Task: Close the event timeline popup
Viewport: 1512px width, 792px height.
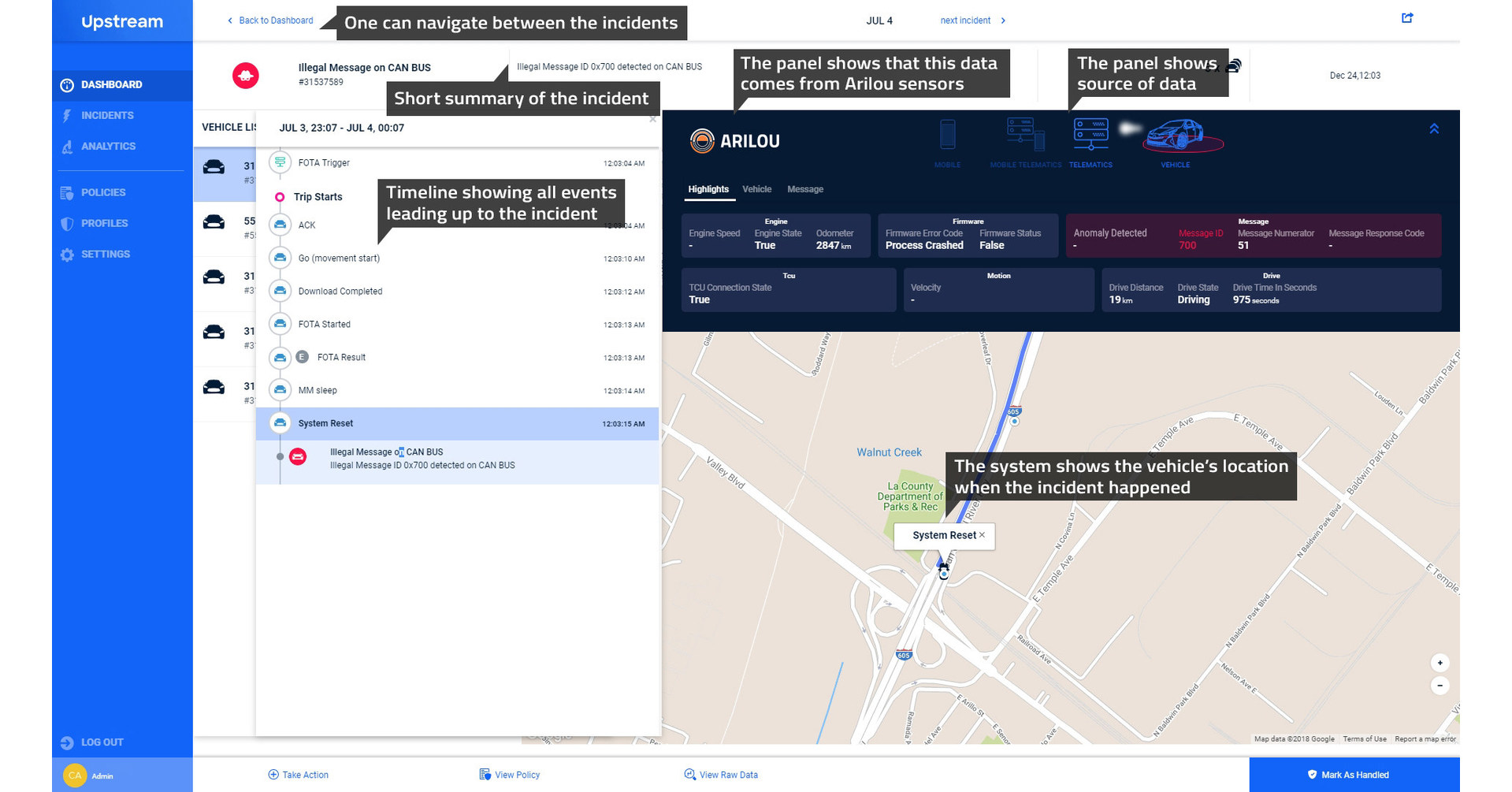Action: click(x=652, y=119)
